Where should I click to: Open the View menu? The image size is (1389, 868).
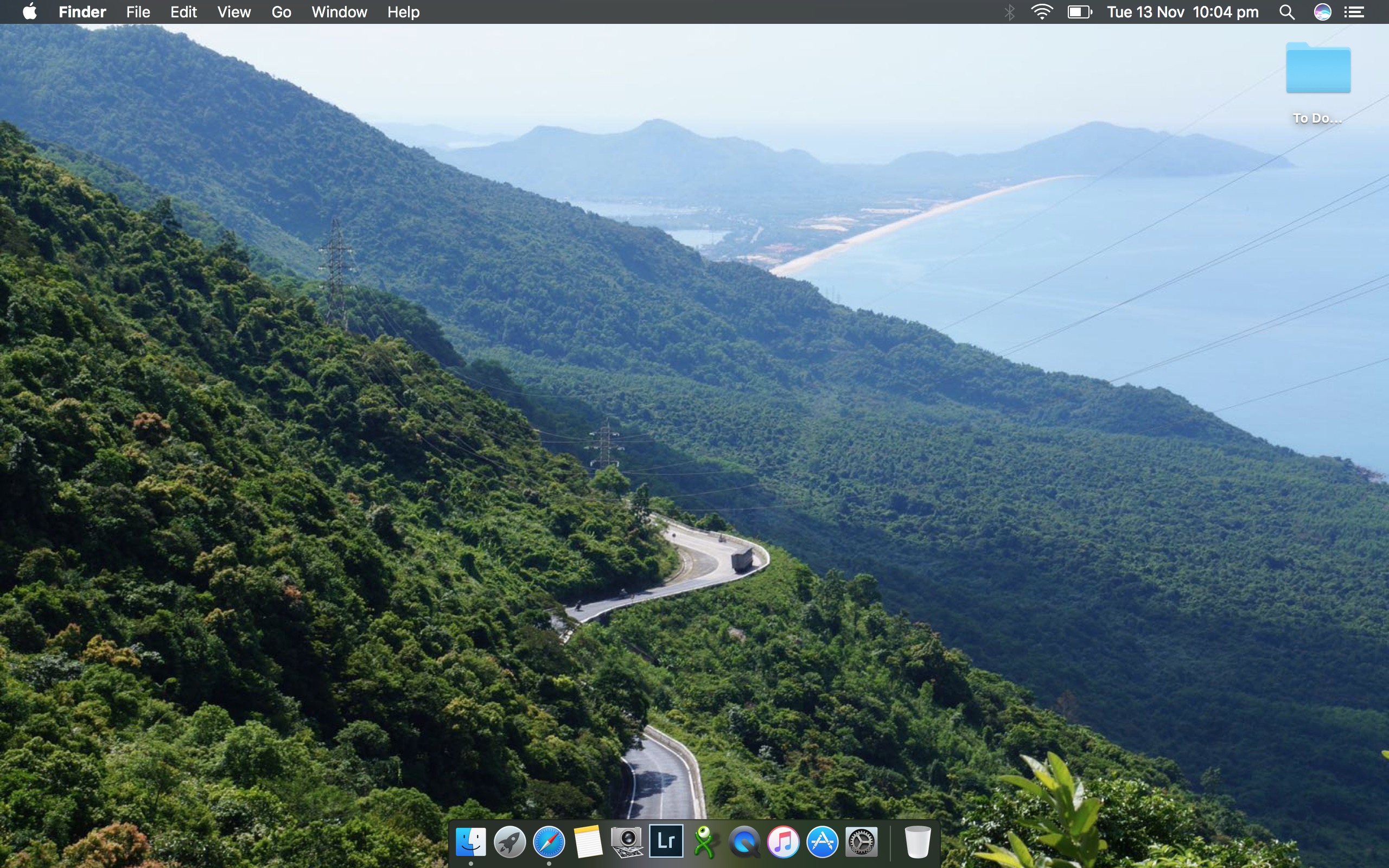(234, 12)
